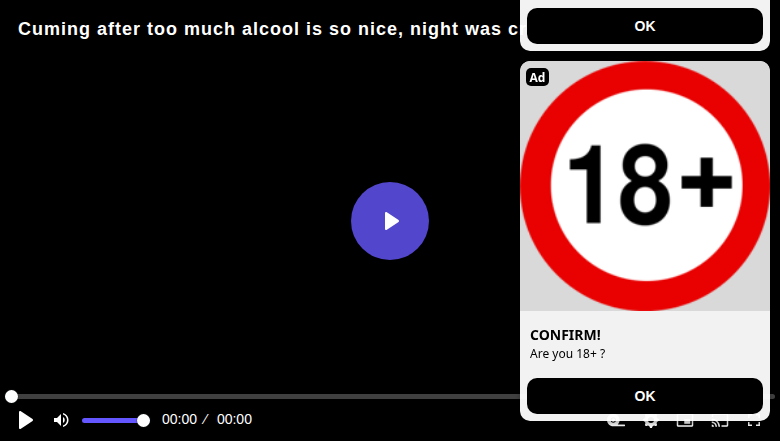Enter fullscreen with the fullscreen icon

tap(754, 424)
